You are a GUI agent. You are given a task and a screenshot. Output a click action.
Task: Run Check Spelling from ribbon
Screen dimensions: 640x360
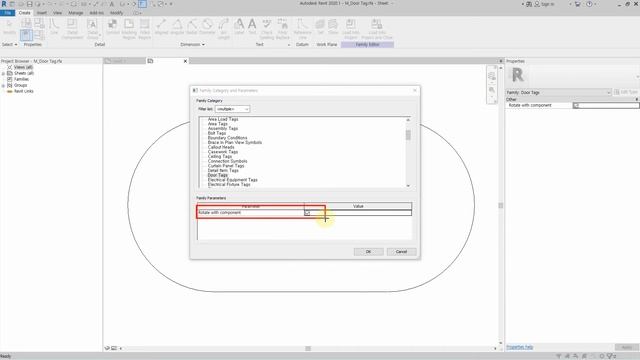(267, 29)
